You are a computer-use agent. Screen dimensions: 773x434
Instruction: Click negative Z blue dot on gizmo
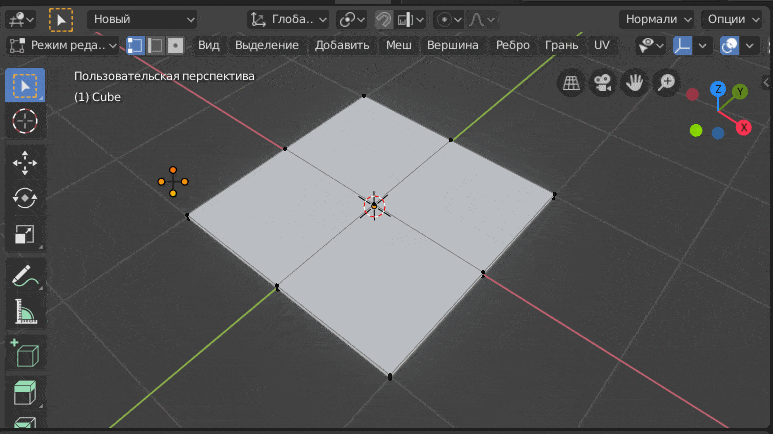[x=718, y=133]
